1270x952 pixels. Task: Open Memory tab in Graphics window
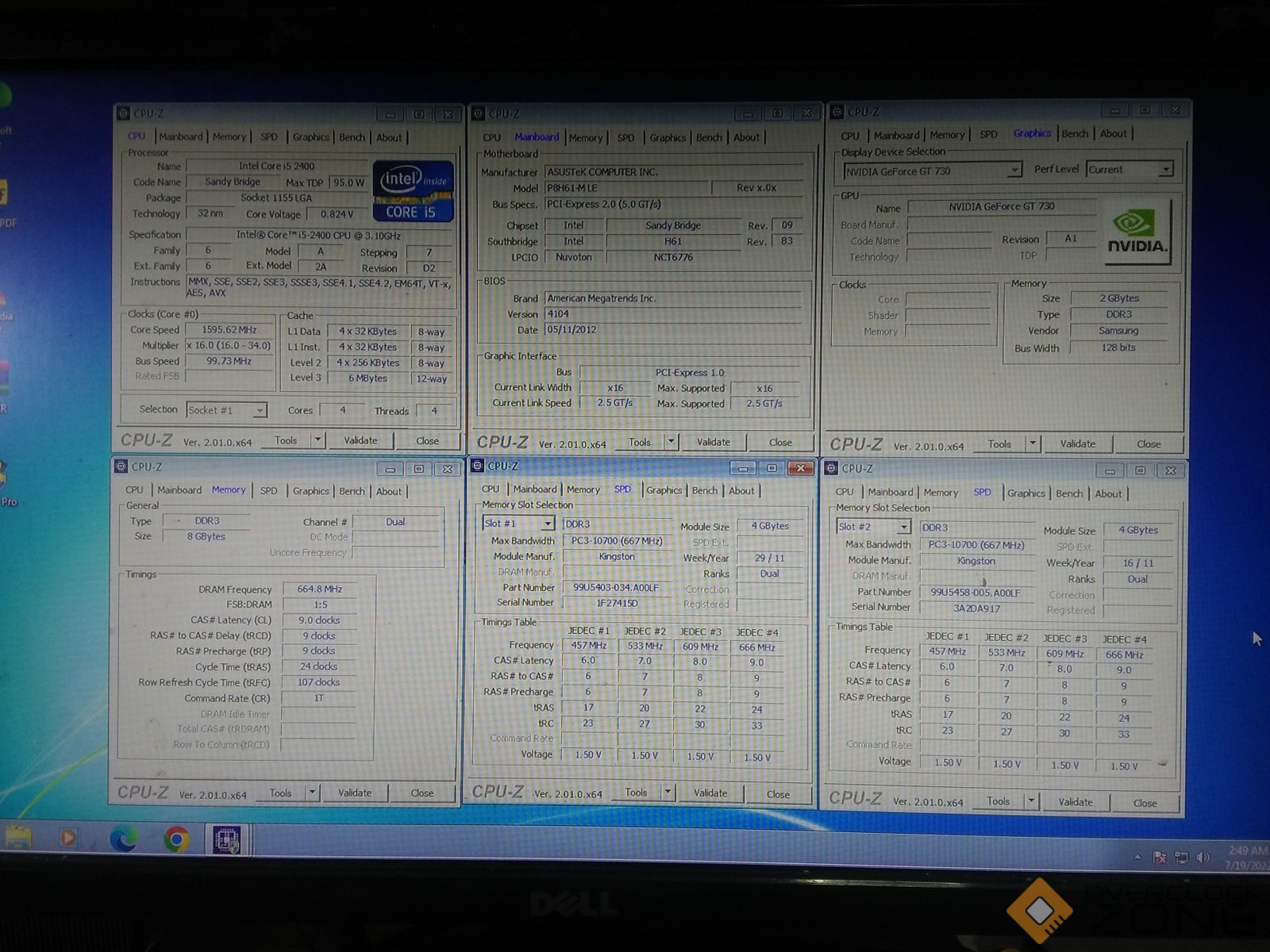(x=947, y=135)
